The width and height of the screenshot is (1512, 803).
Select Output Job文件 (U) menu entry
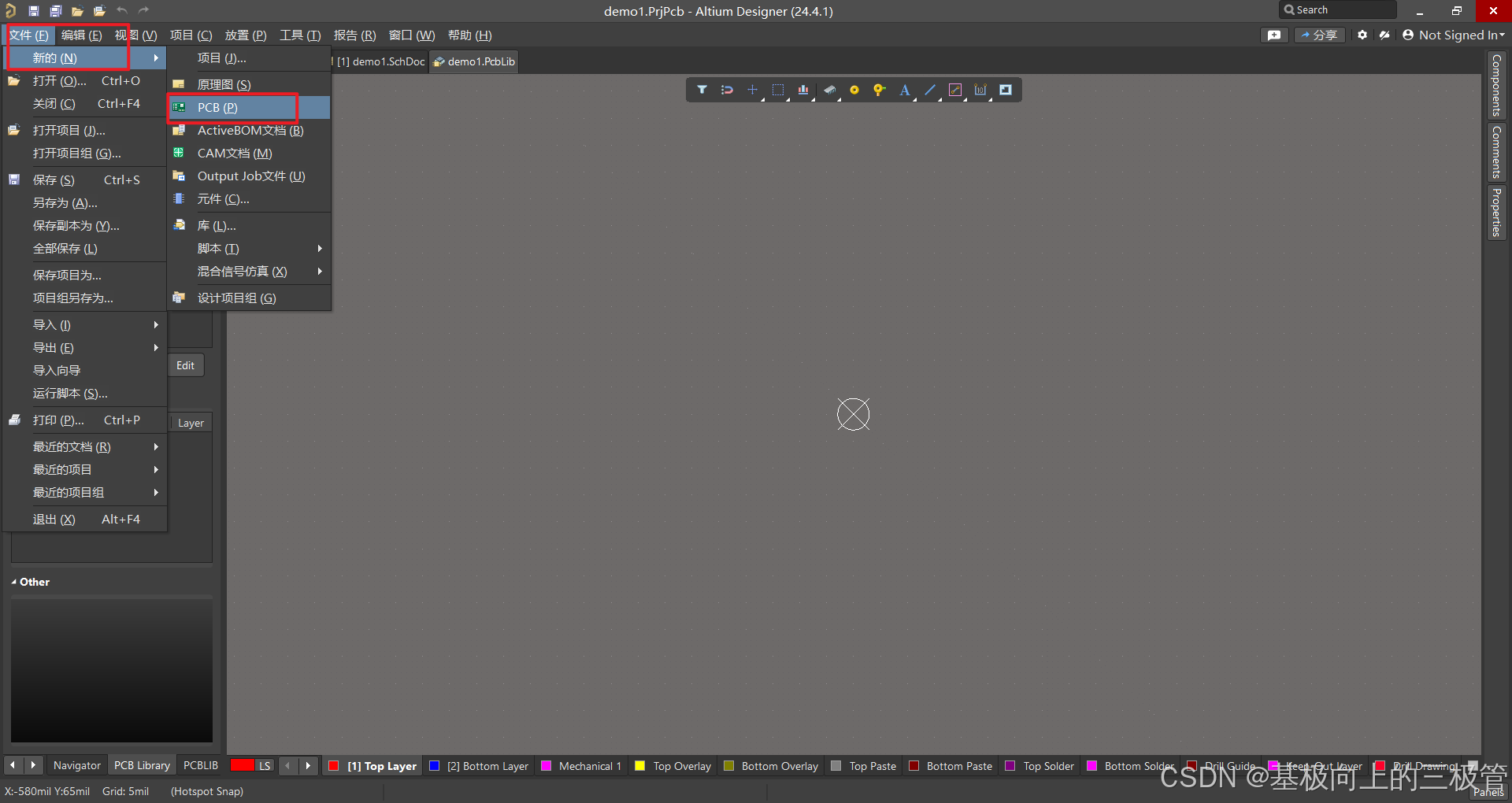(x=249, y=176)
